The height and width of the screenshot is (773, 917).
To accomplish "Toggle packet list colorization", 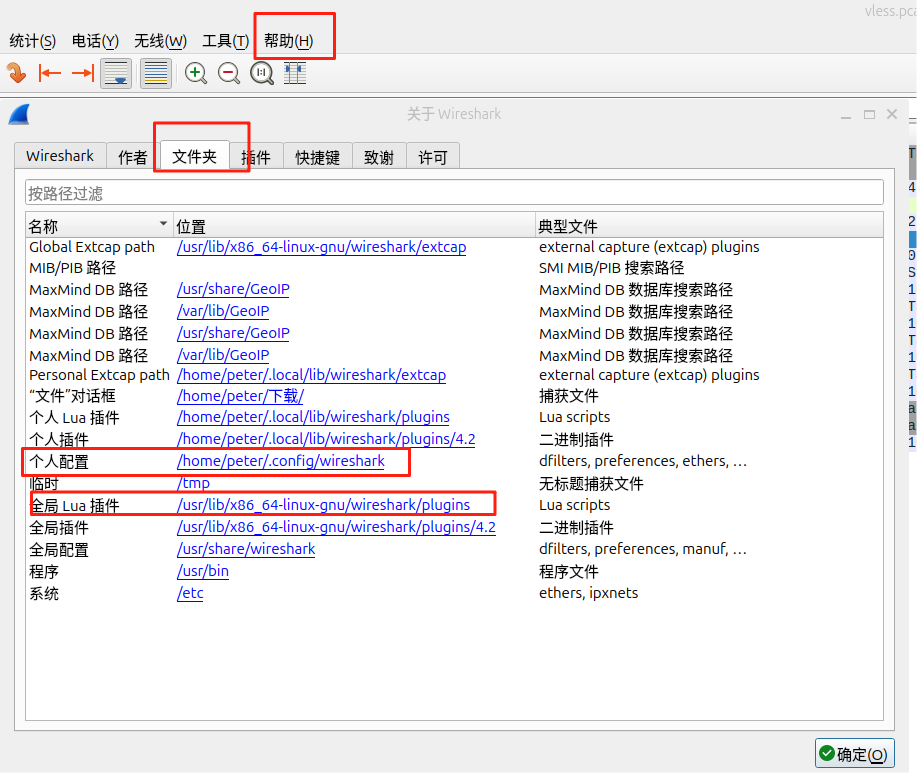I will tap(155, 73).
